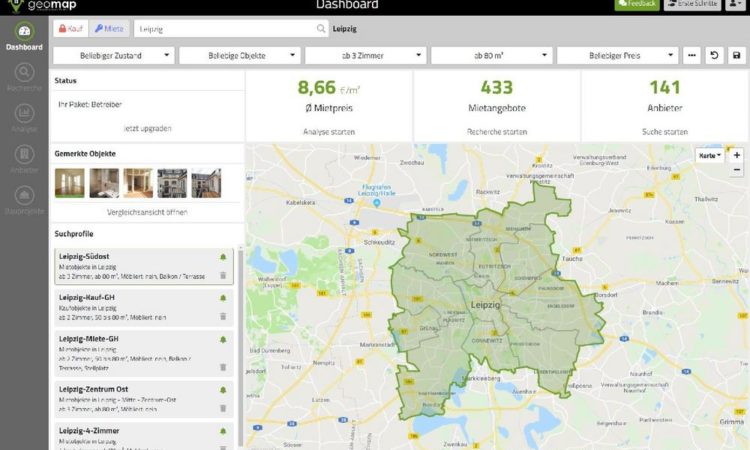
Task: Click the search magnifier icon
Action: pos(320,29)
